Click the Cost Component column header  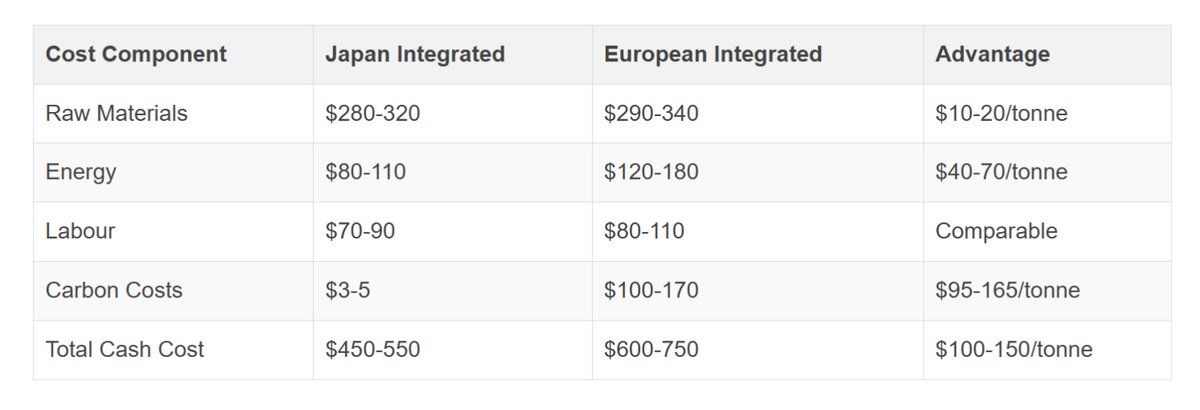pyautogui.click(x=136, y=54)
